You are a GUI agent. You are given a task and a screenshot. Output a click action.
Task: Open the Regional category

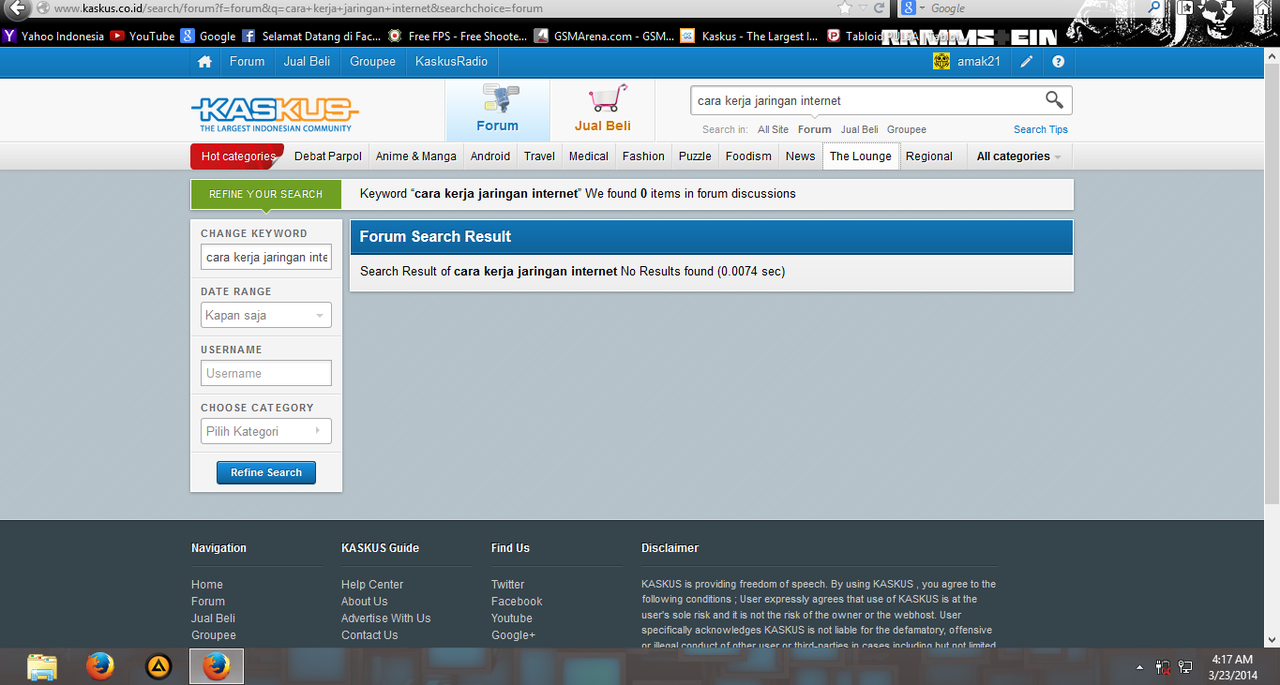coord(929,156)
